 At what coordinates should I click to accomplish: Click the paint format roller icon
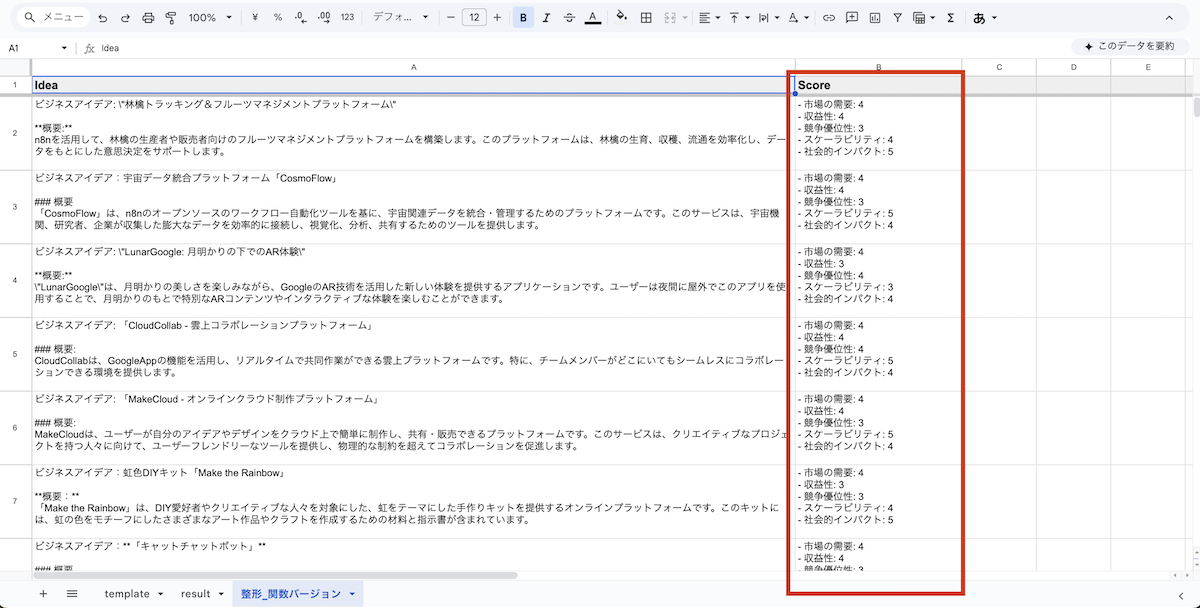[170, 18]
